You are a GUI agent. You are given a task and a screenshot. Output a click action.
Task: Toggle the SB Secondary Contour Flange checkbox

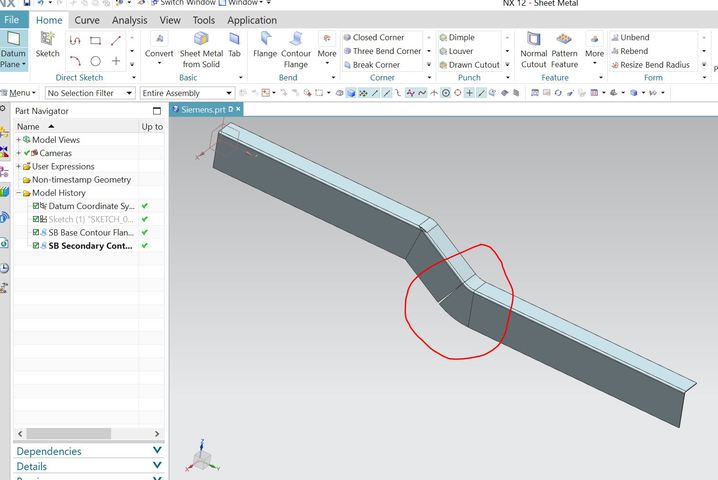(36, 245)
